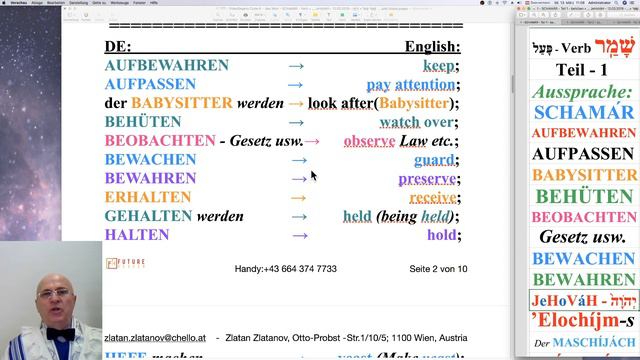Click the Handy phone number in footer

click(x=286, y=269)
